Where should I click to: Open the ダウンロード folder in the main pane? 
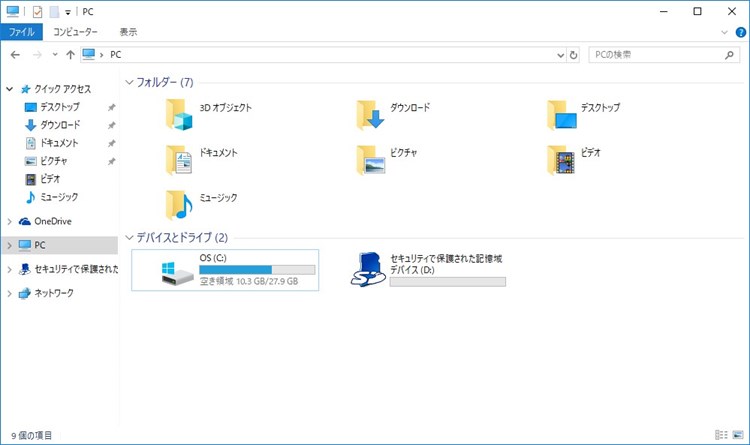371,115
